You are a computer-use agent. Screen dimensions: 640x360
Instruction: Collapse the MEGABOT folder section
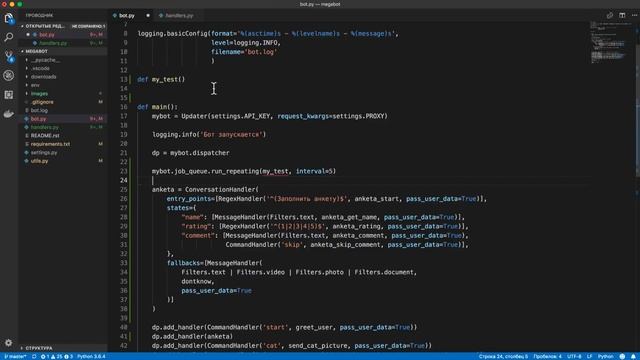coord(37,51)
